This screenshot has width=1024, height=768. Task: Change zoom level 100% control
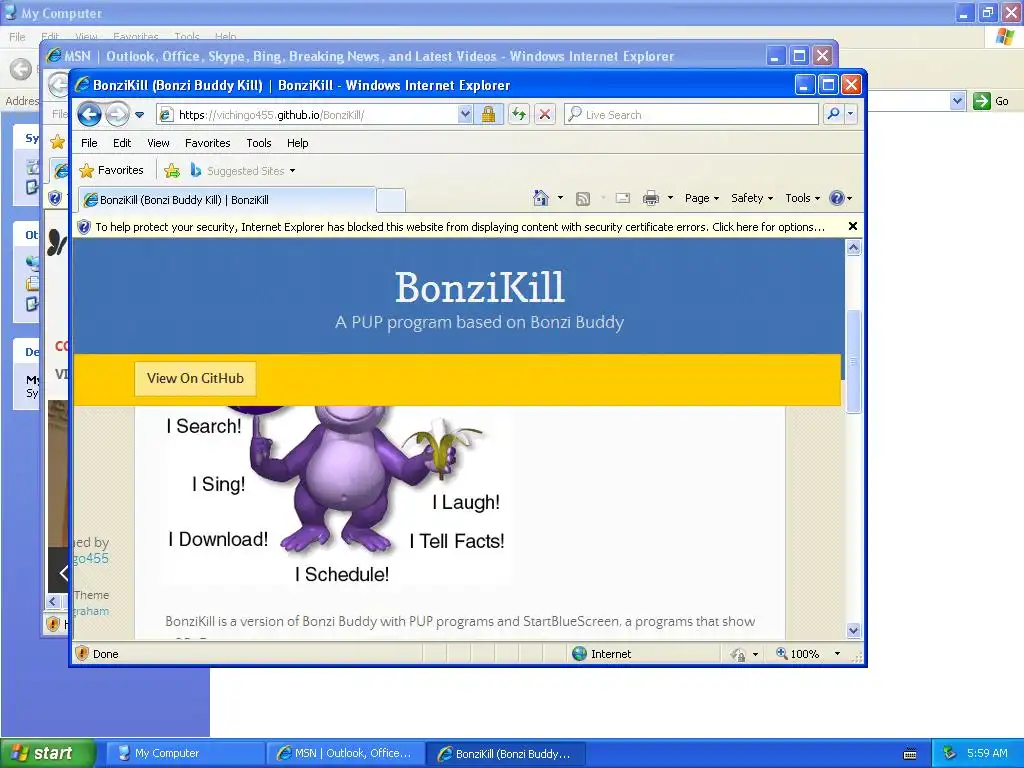(x=797, y=654)
